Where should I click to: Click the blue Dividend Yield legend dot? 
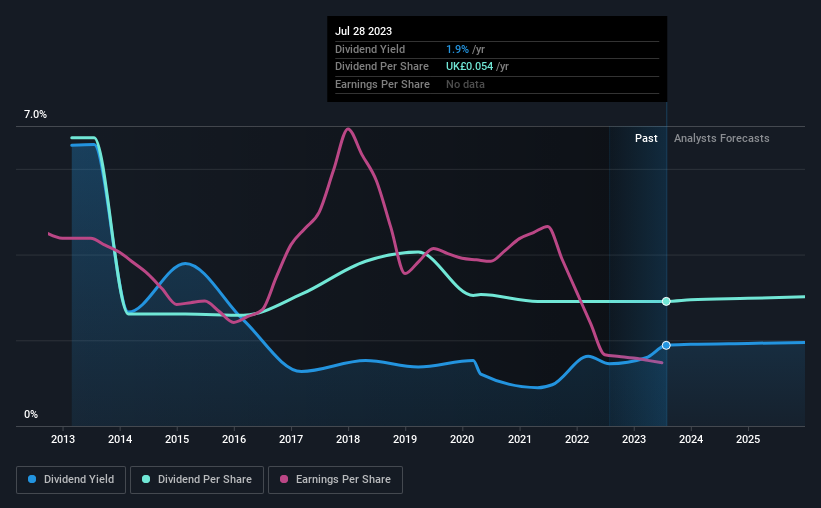click(32, 479)
